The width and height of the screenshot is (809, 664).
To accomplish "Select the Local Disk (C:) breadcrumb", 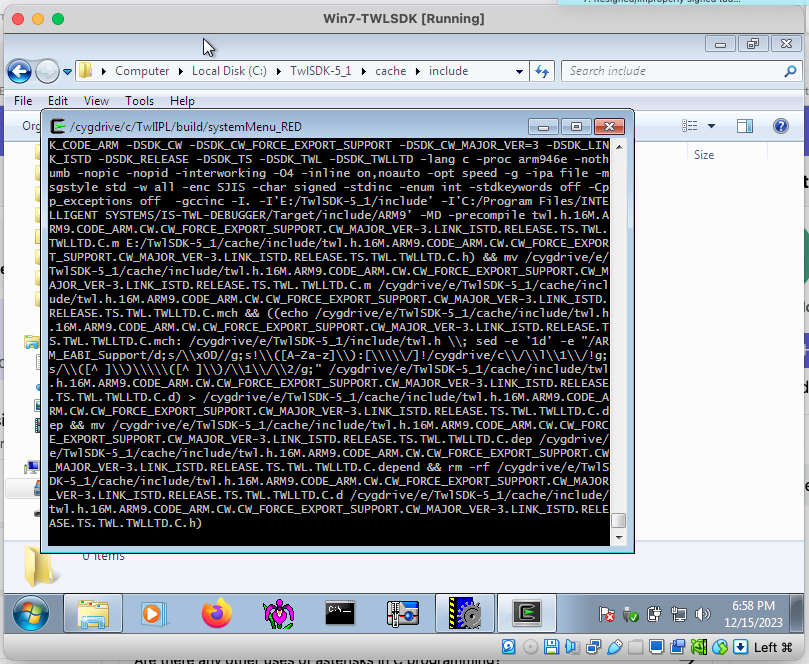I will click(x=229, y=71).
